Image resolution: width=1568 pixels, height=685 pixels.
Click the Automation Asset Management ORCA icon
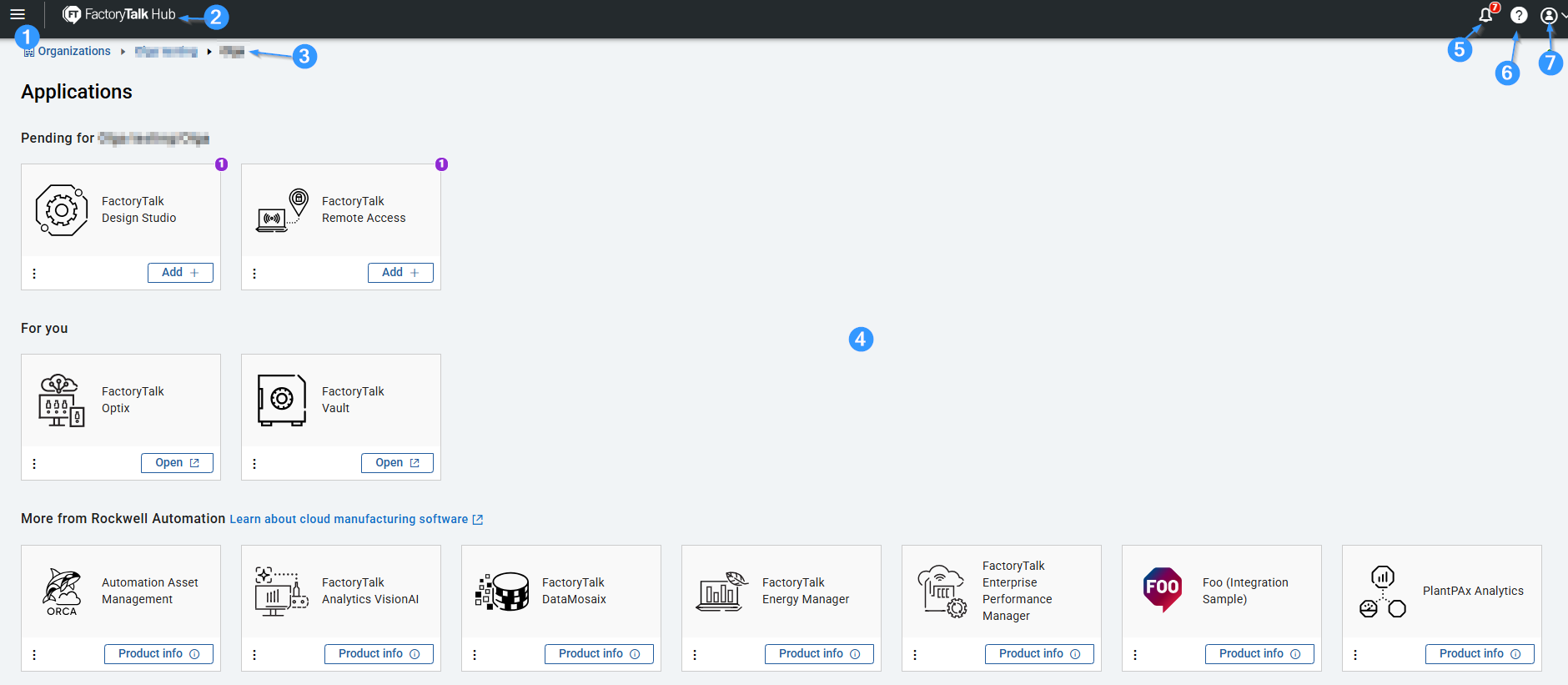(x=62, y=592)
